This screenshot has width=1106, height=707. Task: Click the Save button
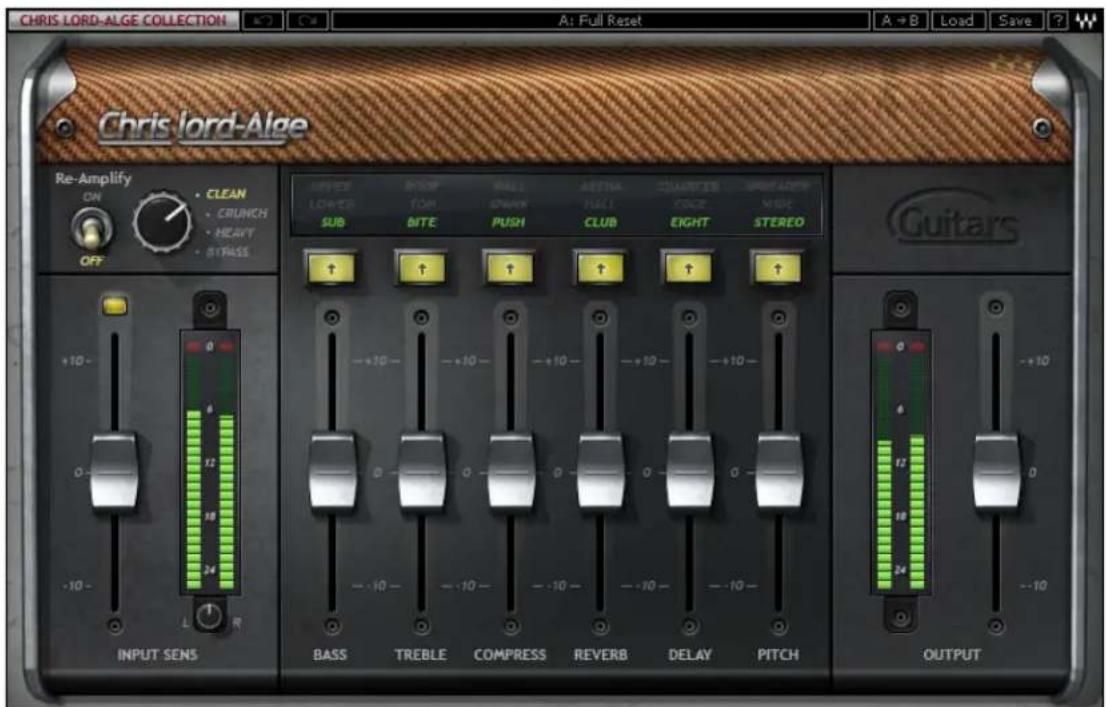(1015, 20)
